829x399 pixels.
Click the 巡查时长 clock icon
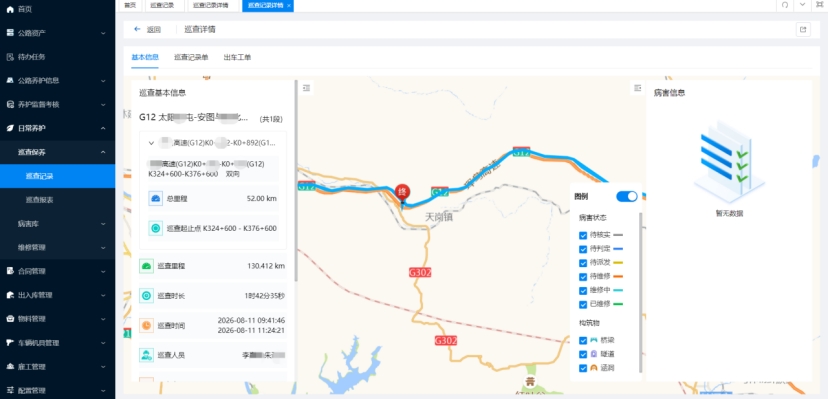point(146,295)
